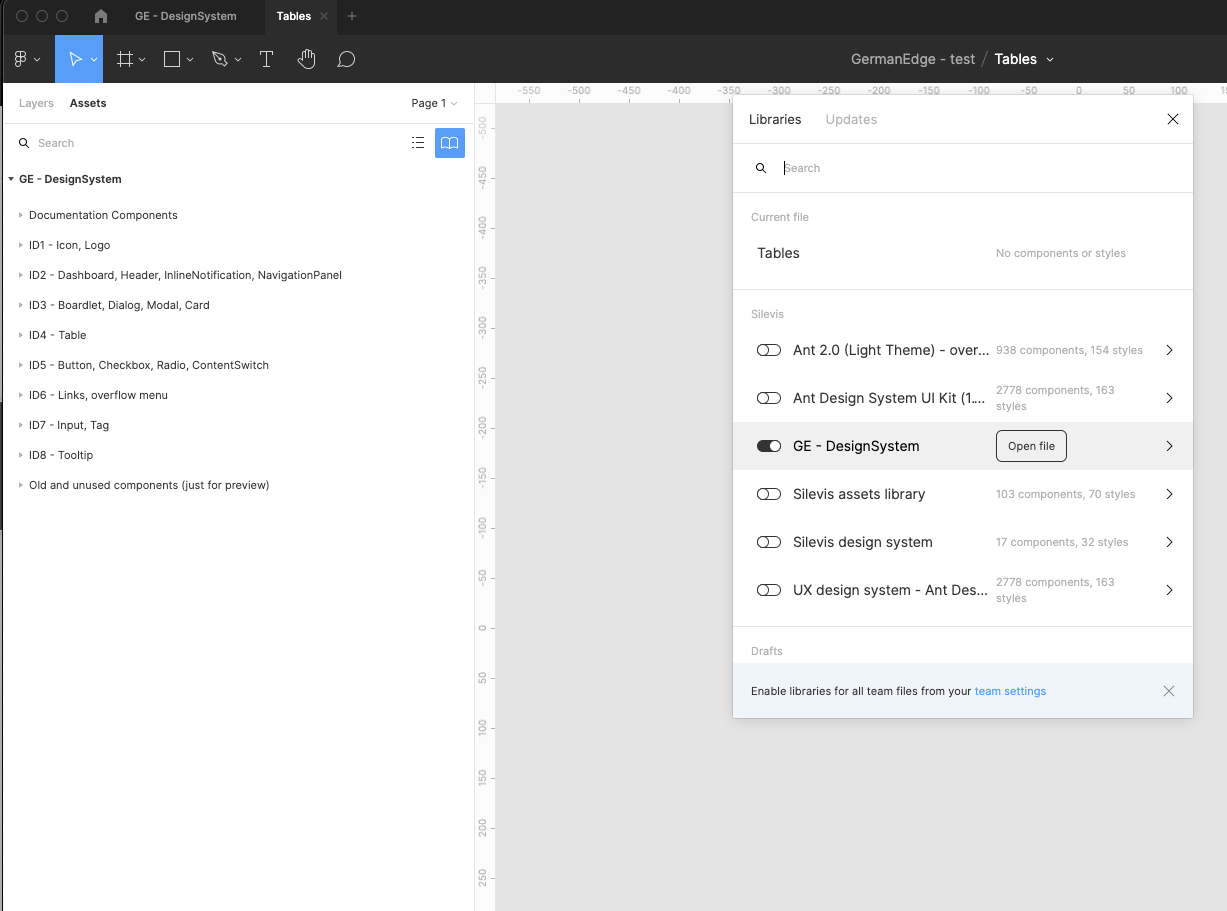Image resolution: width=1227 pixels, height=911 pixels.
Task: Select the Frame tool
Action: coord(125,59)
